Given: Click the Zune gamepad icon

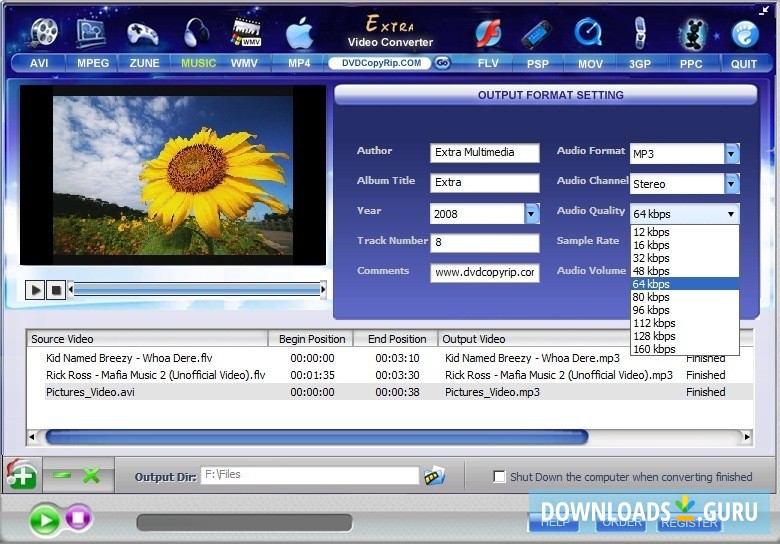Looking at the screenshot, I should (x=143, y=34).
